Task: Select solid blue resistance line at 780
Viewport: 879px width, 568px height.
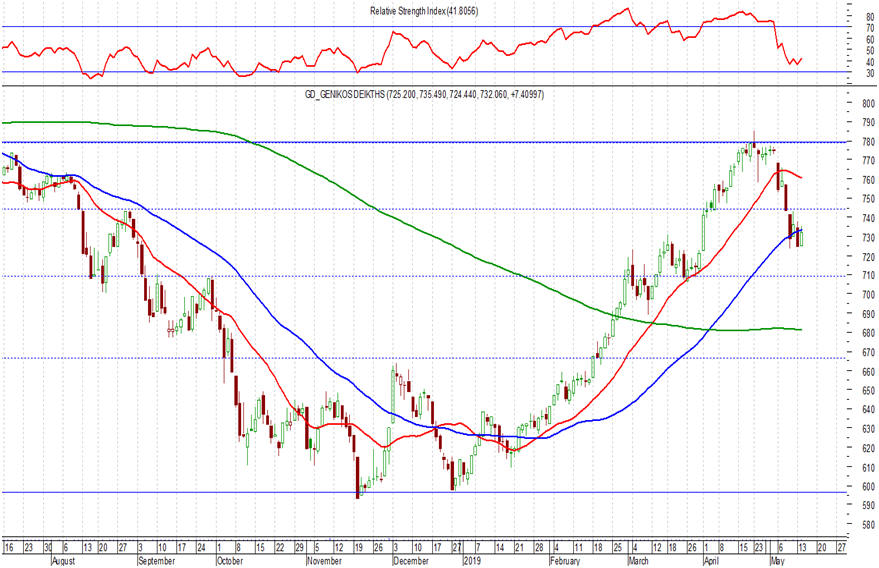Action: (x=423, y=142)
